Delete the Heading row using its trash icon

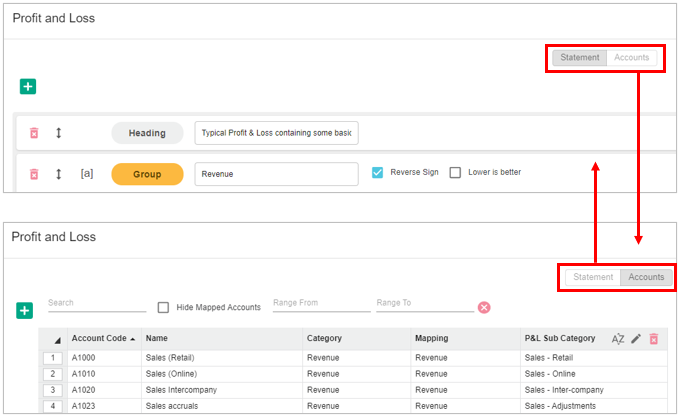[34, 133]
